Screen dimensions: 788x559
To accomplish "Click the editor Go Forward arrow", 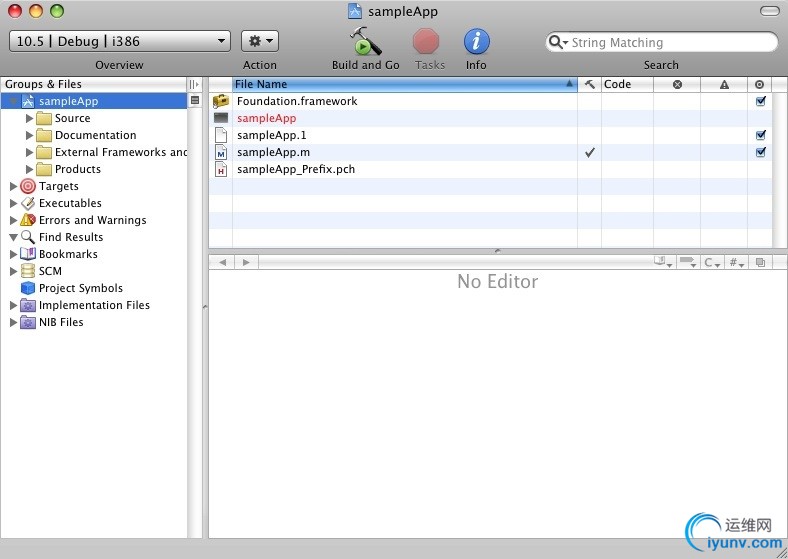I will pos(246,262).
